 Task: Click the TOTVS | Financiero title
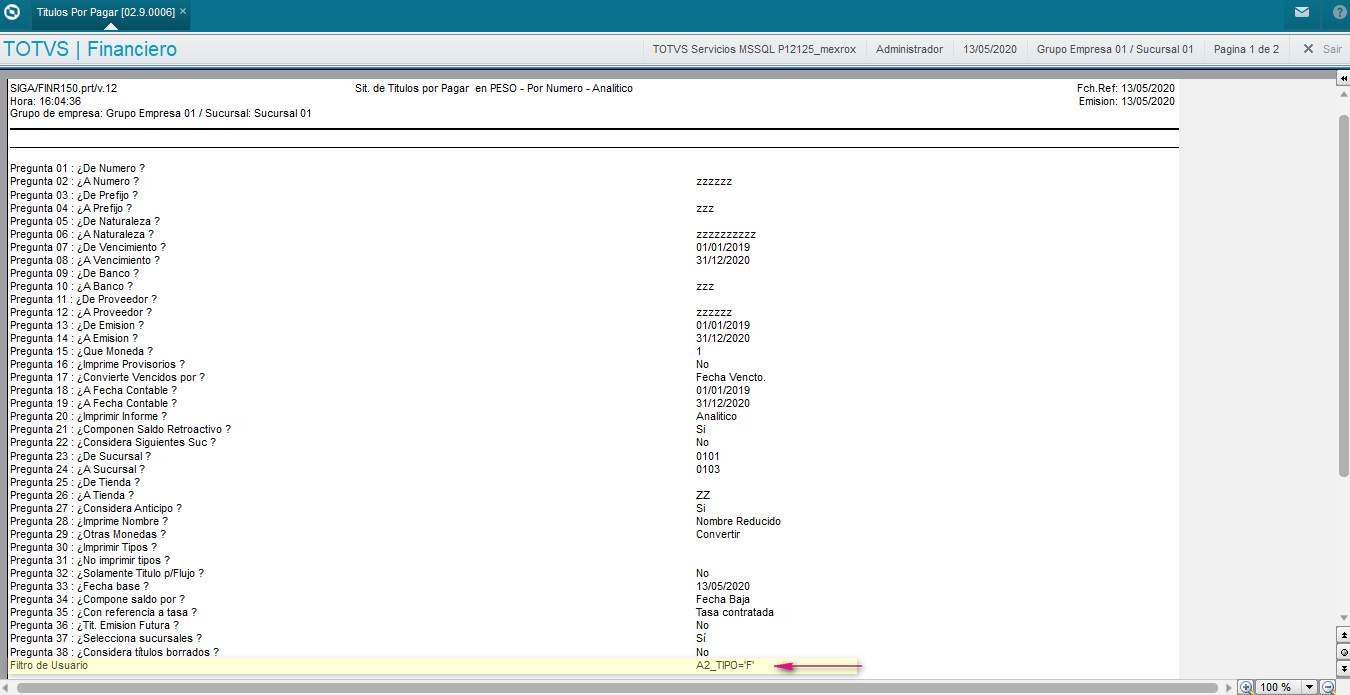click(90, 49)
